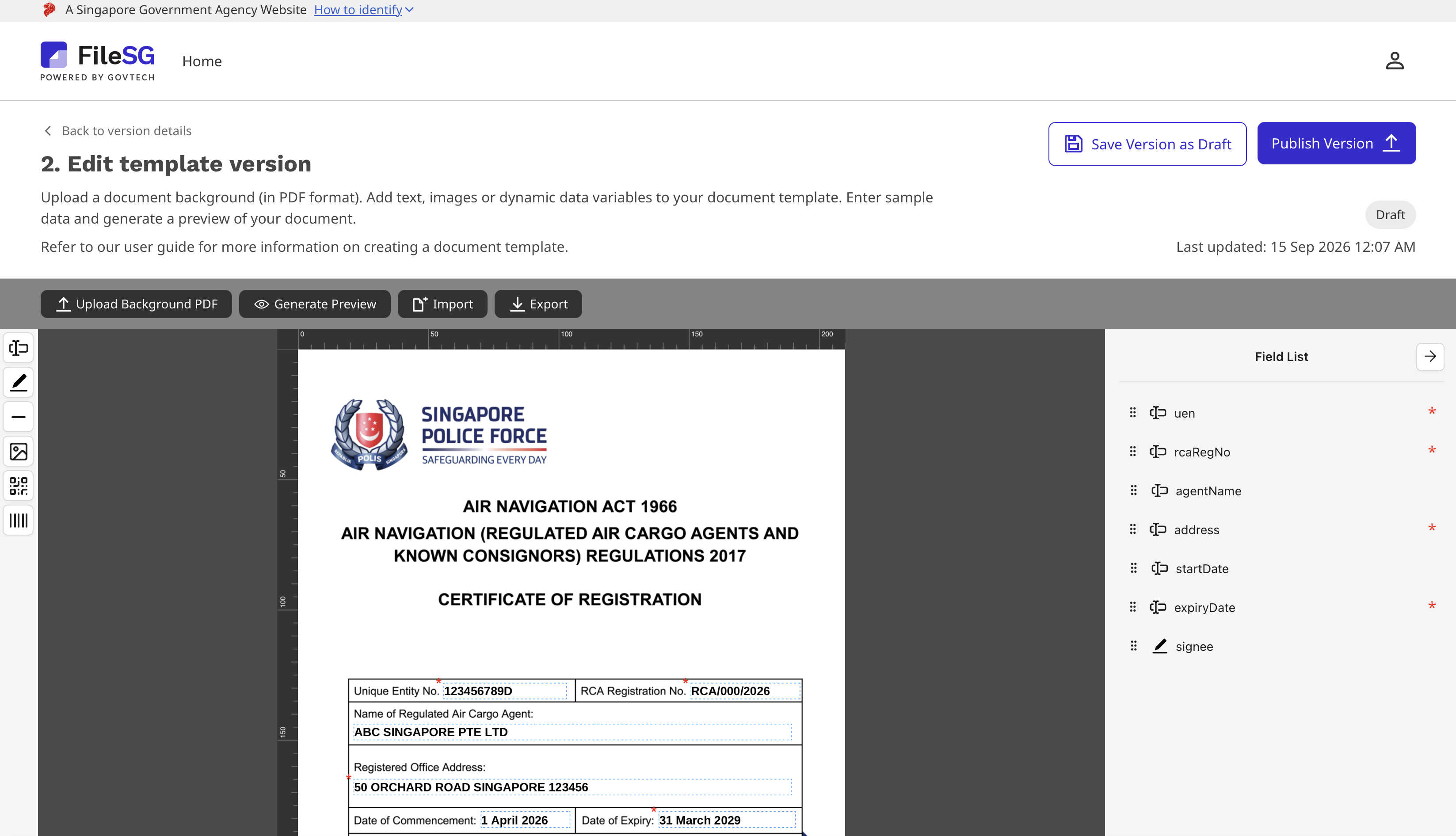Select the signature pen tool in left toolbar

[19, 382]
